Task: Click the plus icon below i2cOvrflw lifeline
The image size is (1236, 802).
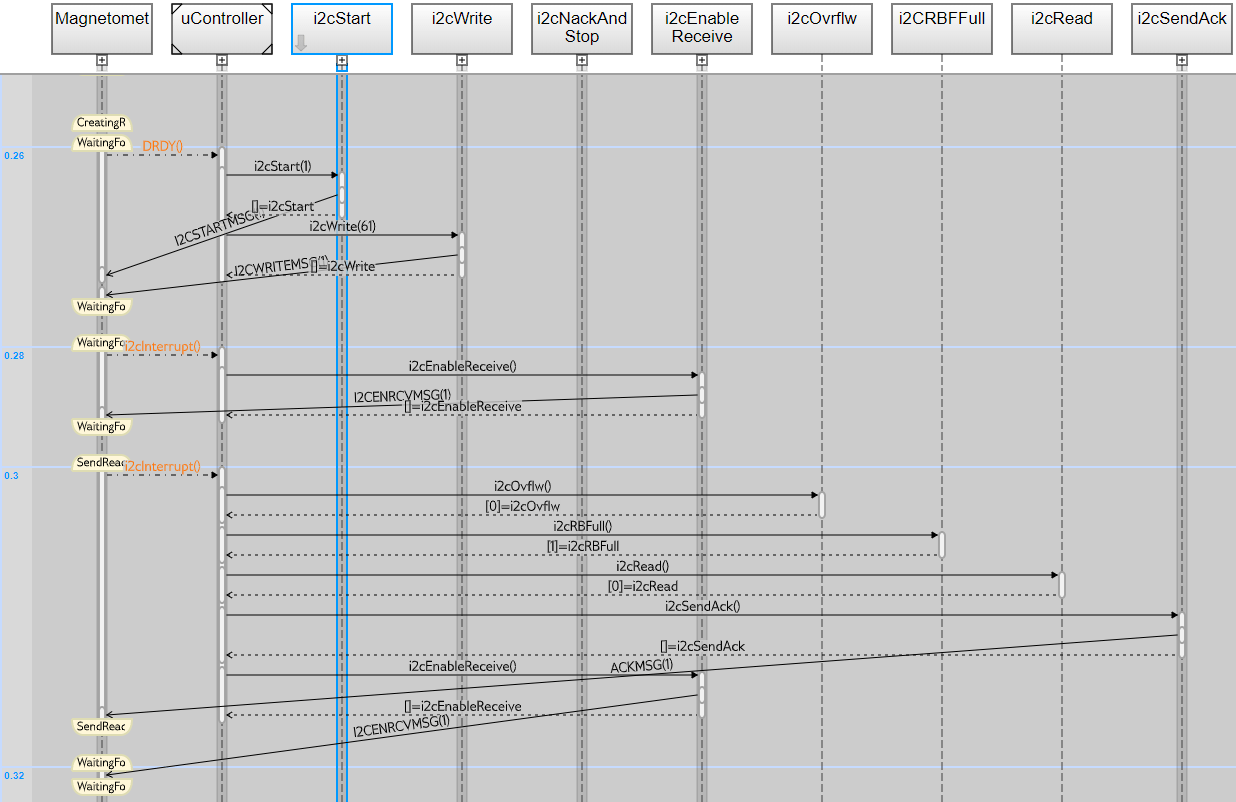Action: pyautogui.click(x=821, y=61)
